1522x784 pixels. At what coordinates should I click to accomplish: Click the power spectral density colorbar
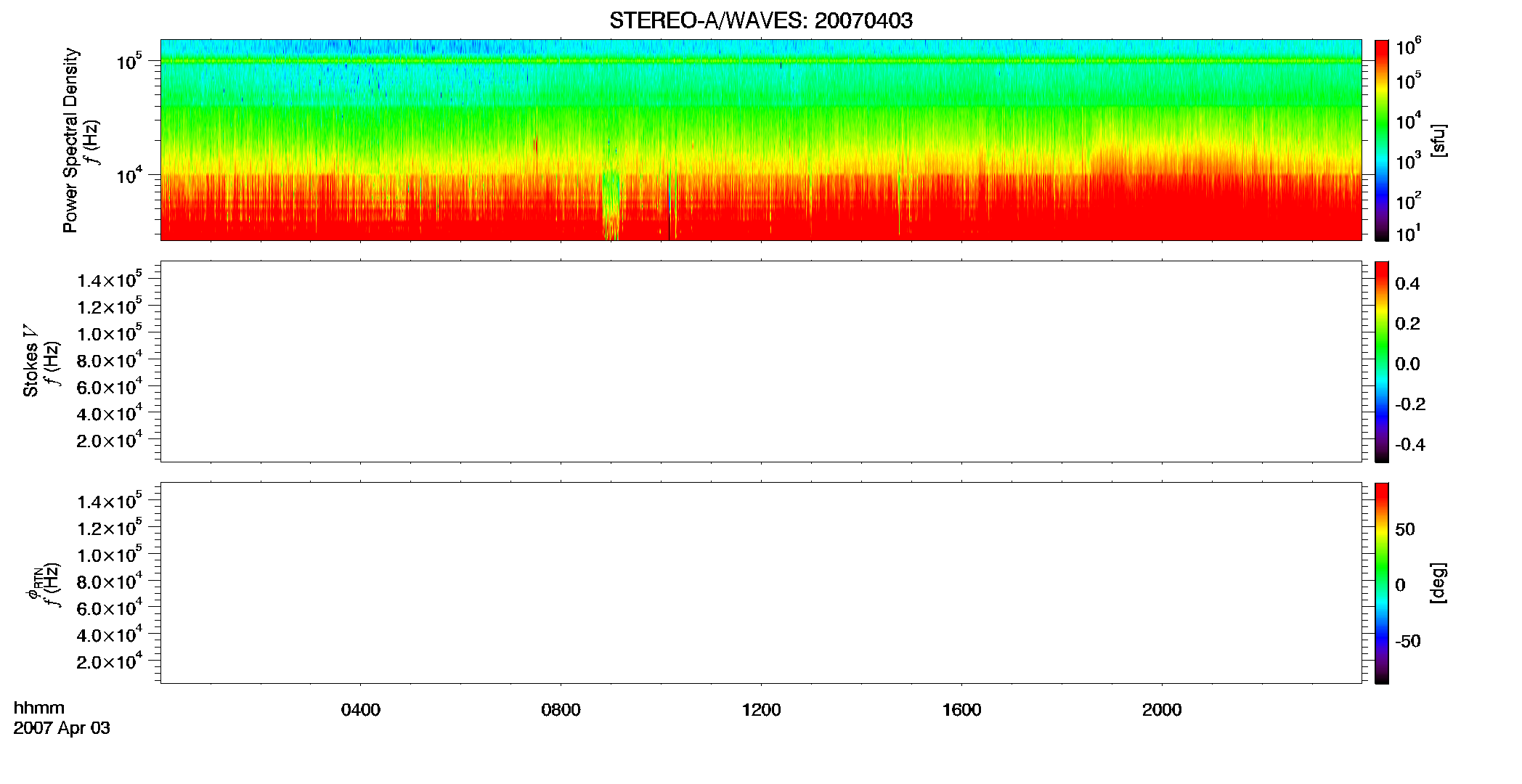(x=1382, y=140)
